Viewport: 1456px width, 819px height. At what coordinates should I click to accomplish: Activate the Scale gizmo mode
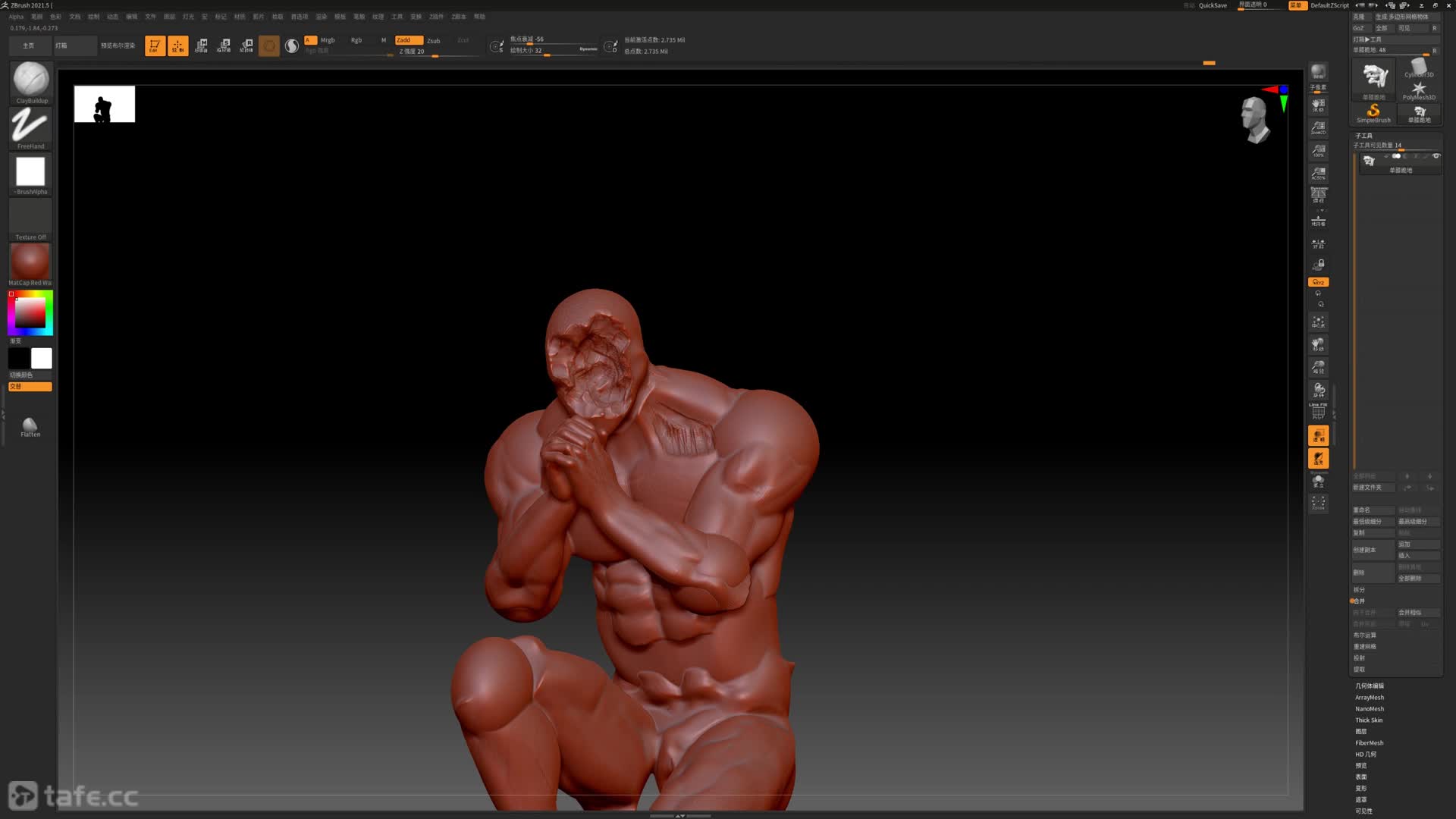pos(224,45)
